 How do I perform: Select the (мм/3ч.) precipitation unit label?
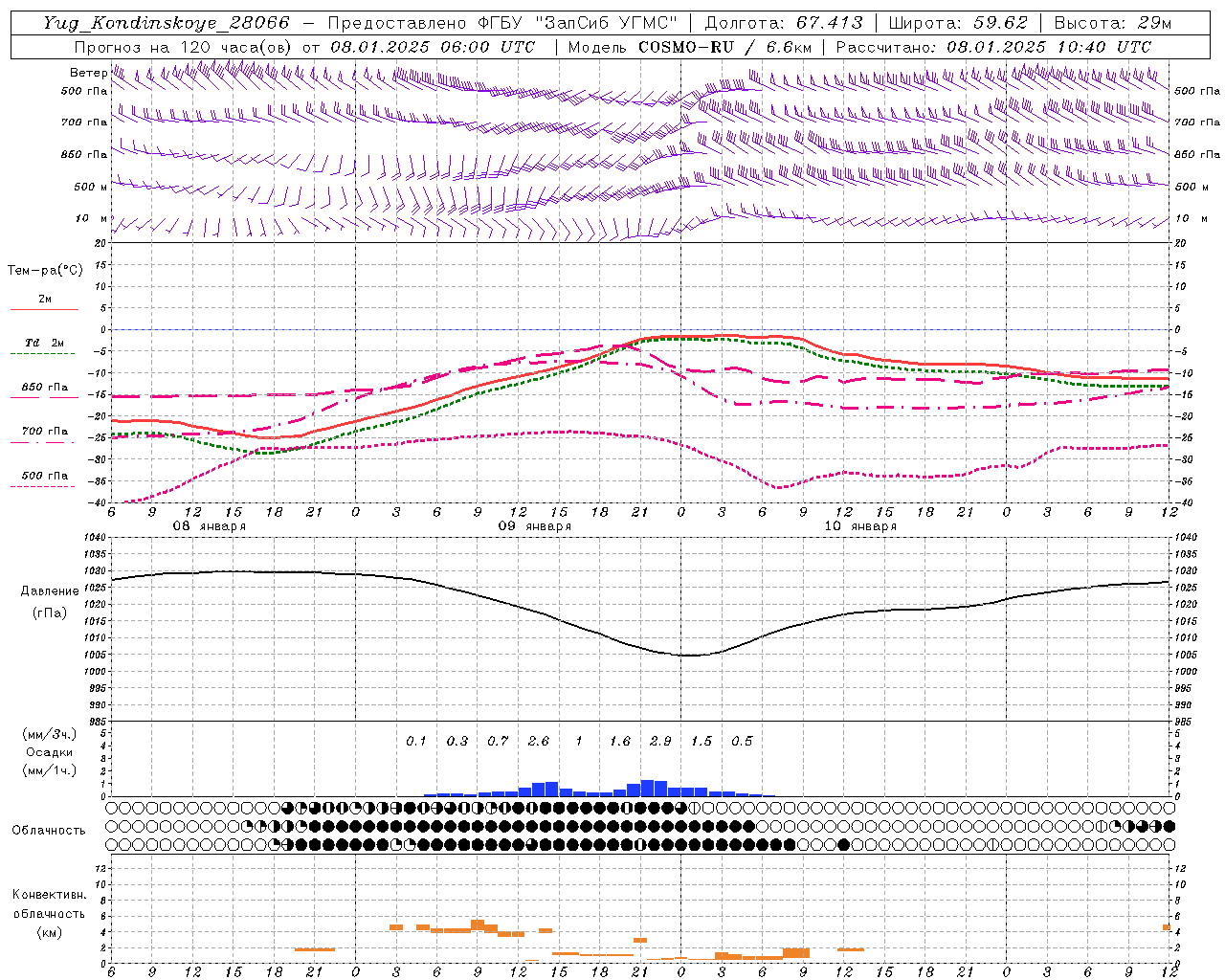click(x=50, y=734)
